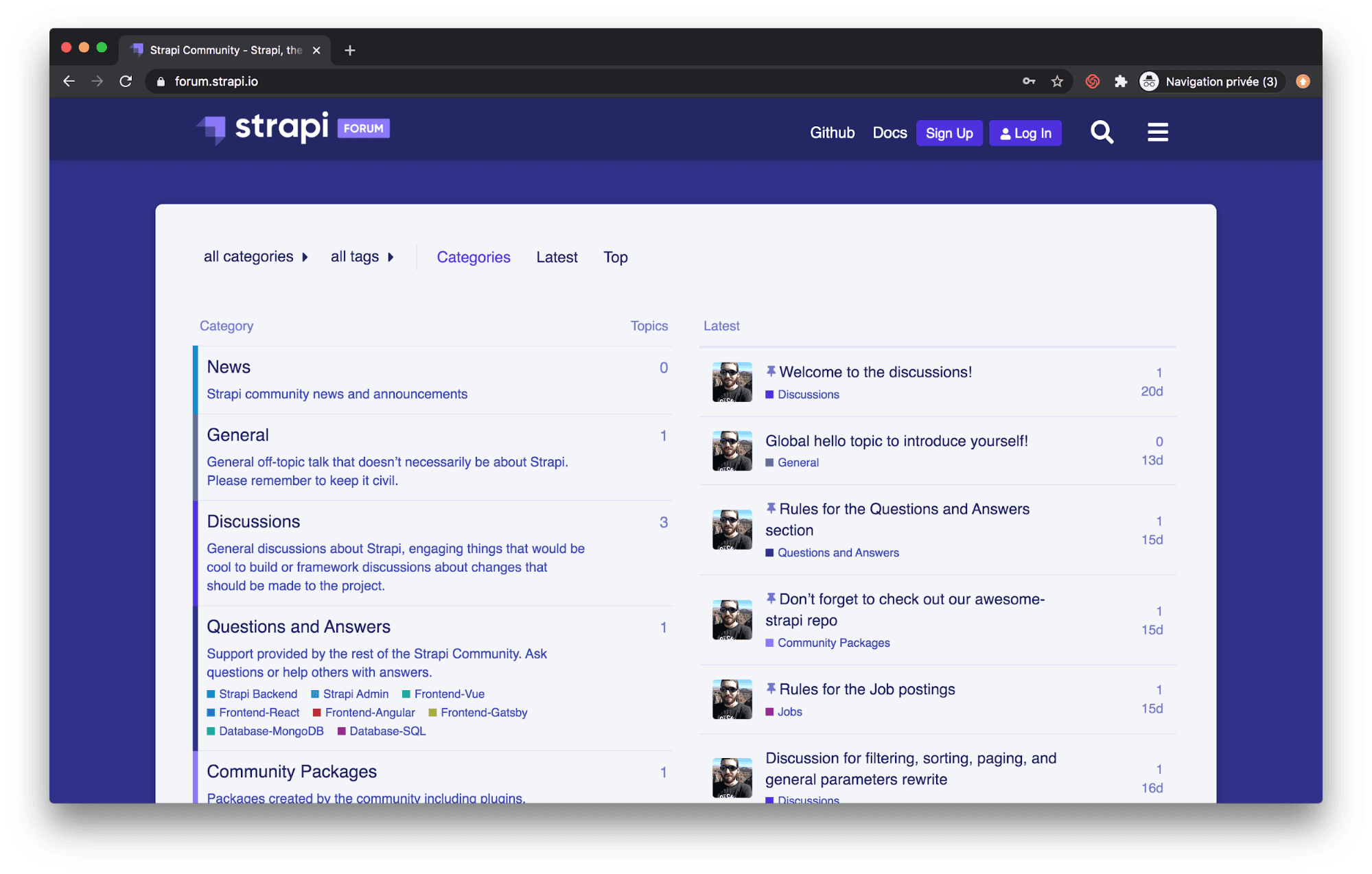Switch to the Latest tab

(x=557, y=257)
